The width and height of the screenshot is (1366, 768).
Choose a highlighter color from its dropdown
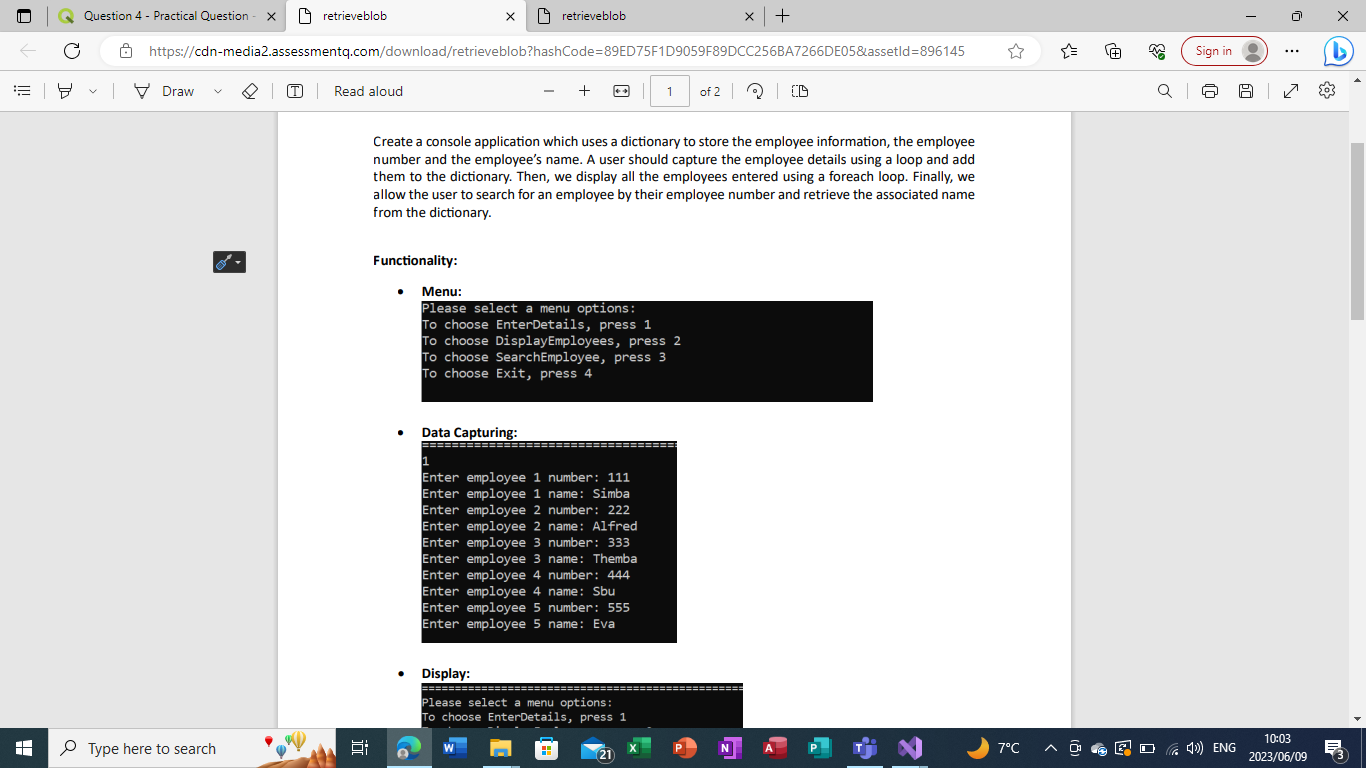(x=93, y=90)
